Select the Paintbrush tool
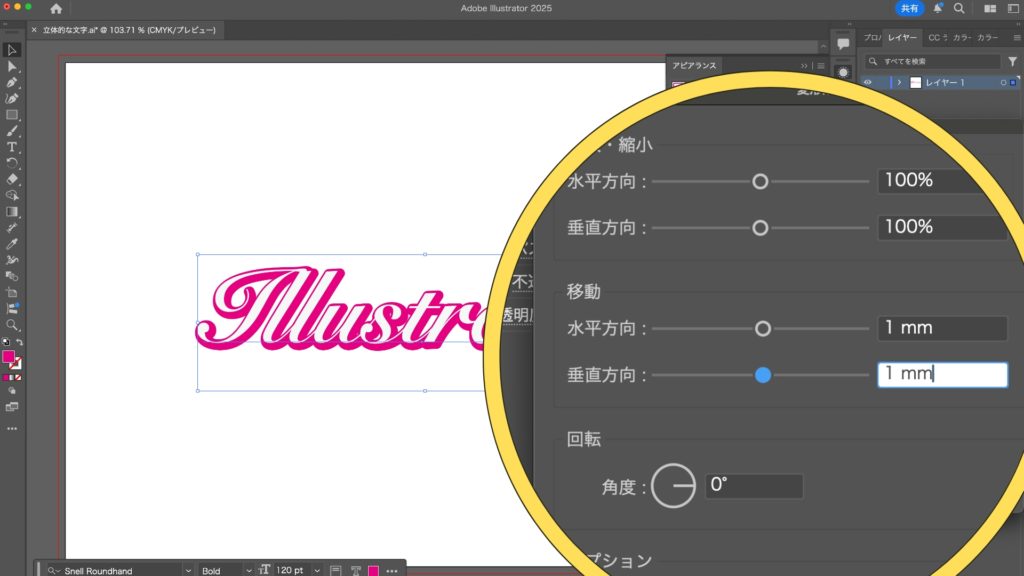The height and width of the screenshot is (576, 1024). (x=12, y=131)
